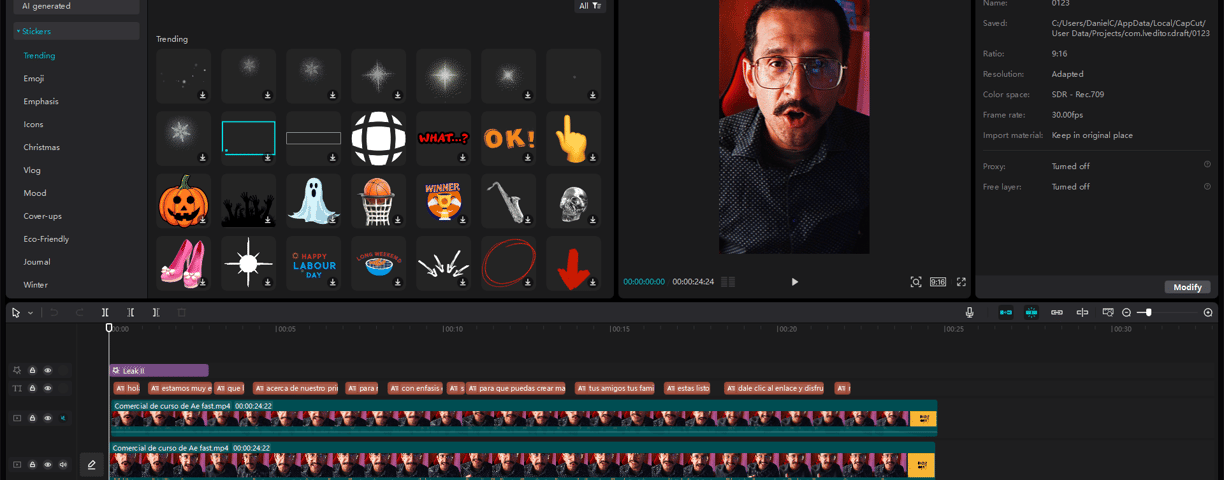The height and width of the screenshot is (480, 1224).
Task: Open the AI generated tab
Action: pyautogui.click(x=77, y=6)
